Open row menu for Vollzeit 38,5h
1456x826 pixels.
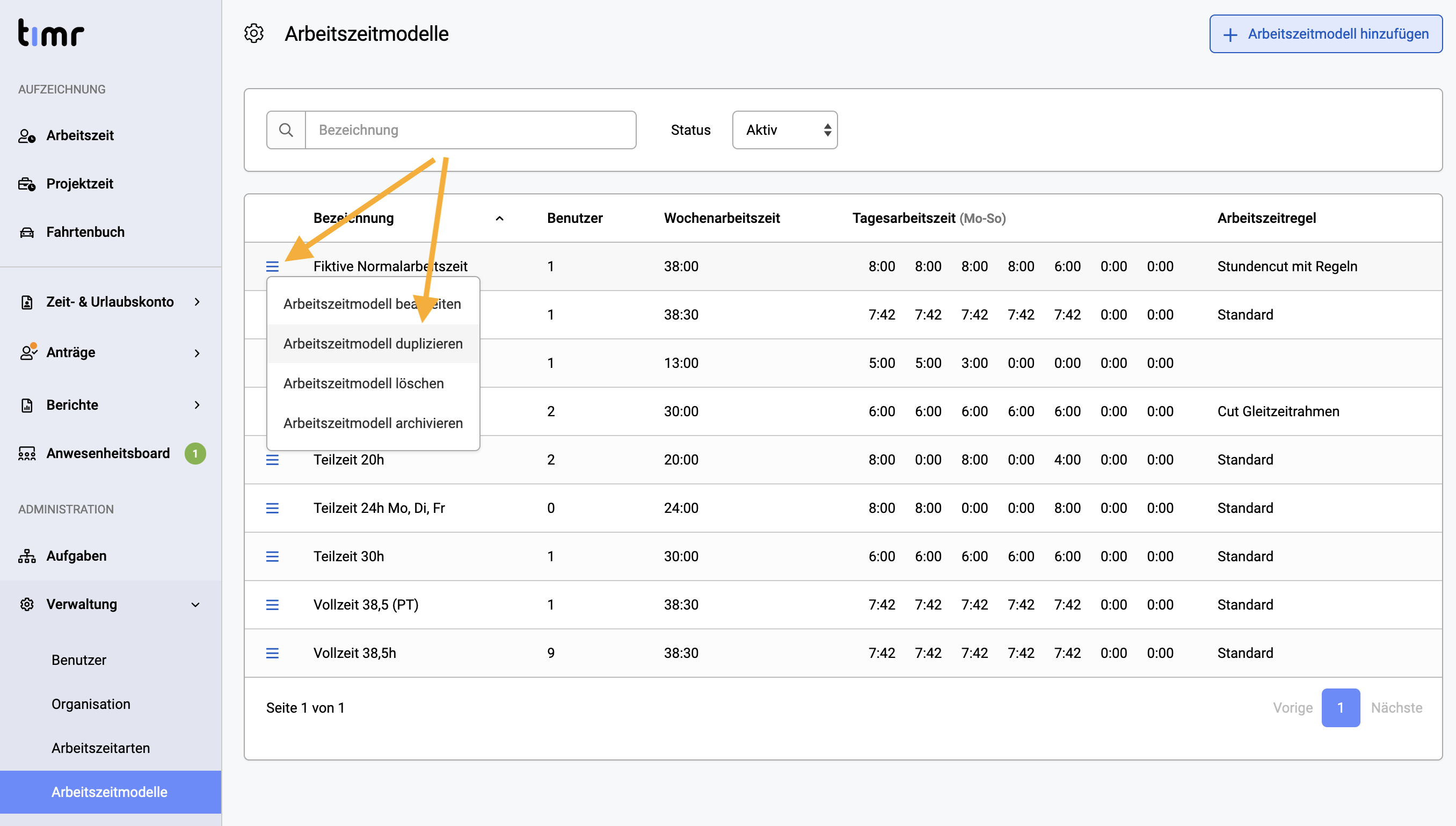click(x=272, y=653)
